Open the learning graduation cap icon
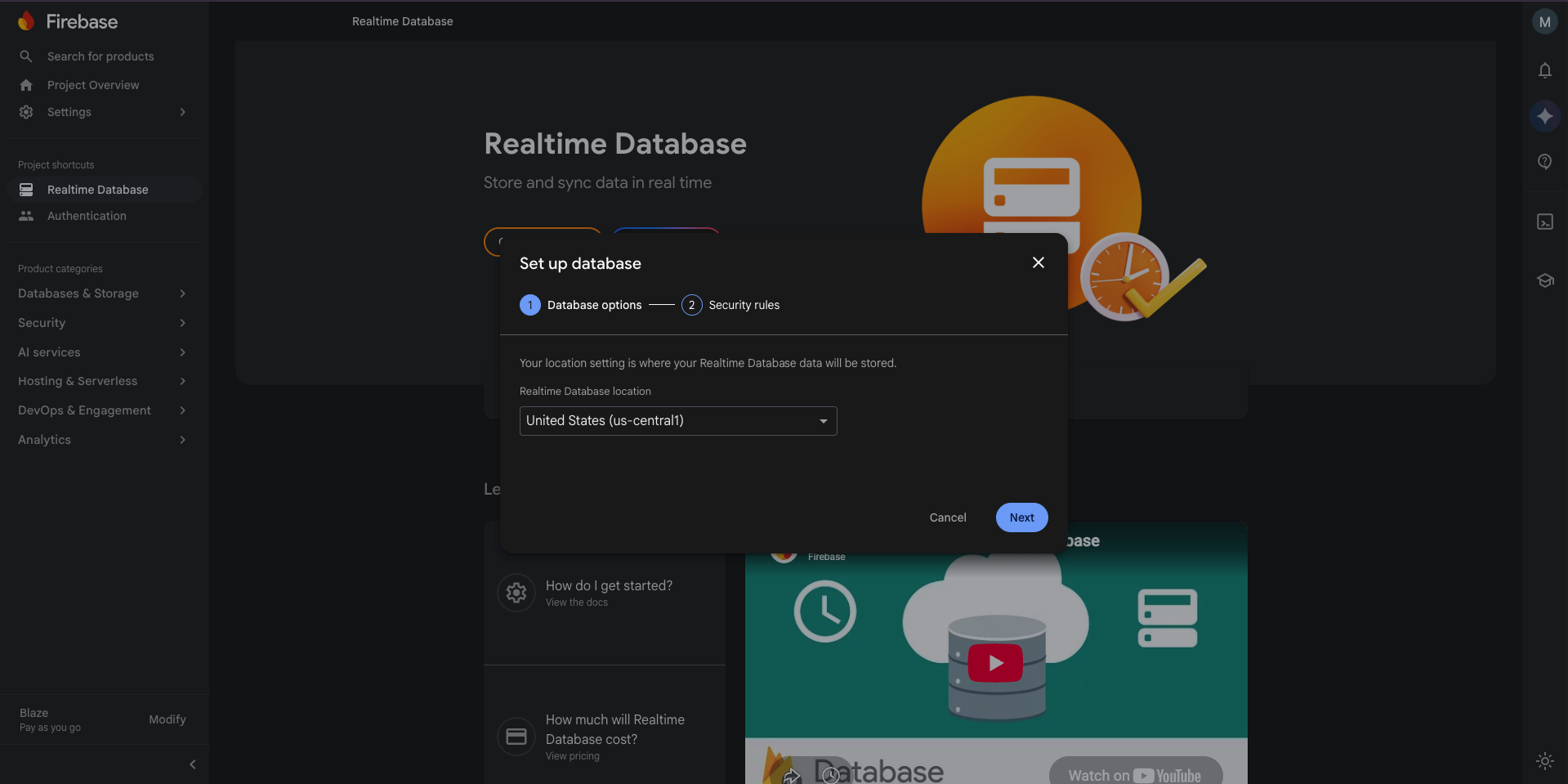Image resolution: width=1568 pixels, height=784 pixels. (x=1544, y=280)
